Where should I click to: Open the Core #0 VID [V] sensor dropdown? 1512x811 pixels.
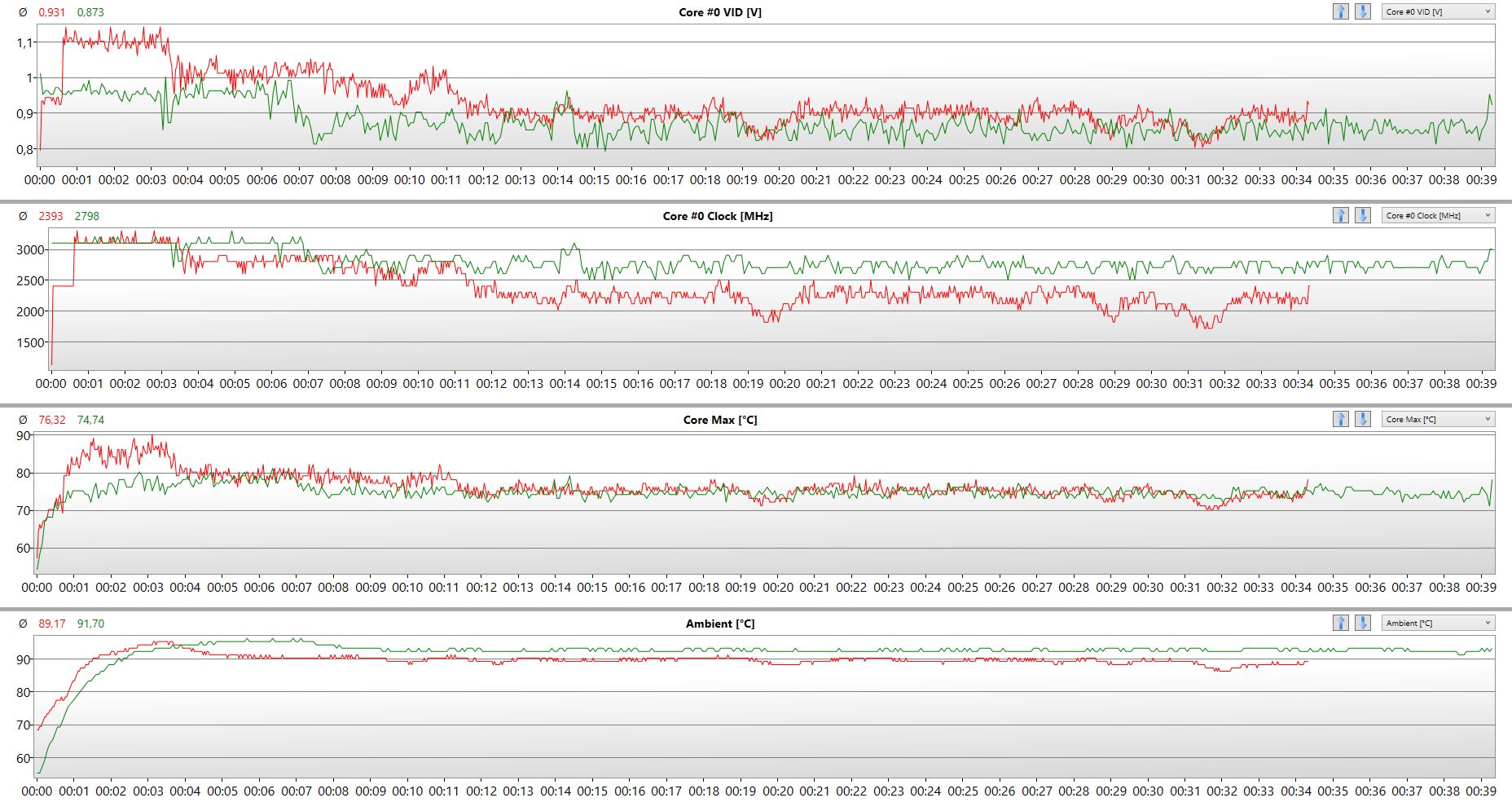(x=1438, y=11)
